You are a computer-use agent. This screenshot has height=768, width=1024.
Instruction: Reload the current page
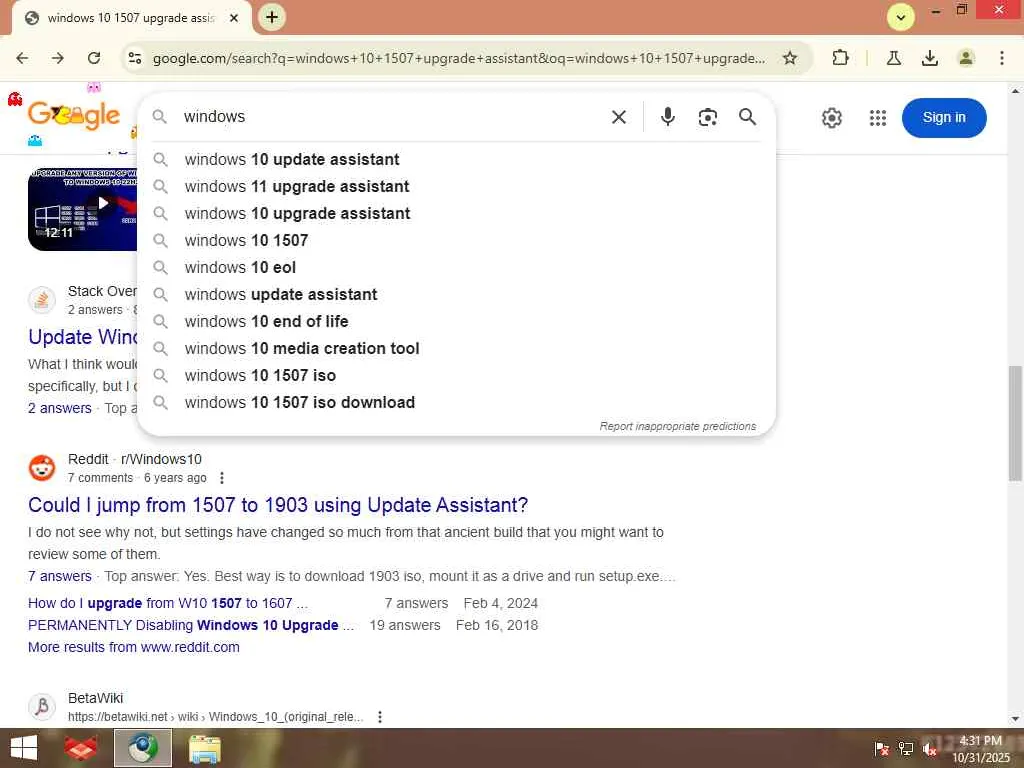pyautogui.click(x=94, y=58)
